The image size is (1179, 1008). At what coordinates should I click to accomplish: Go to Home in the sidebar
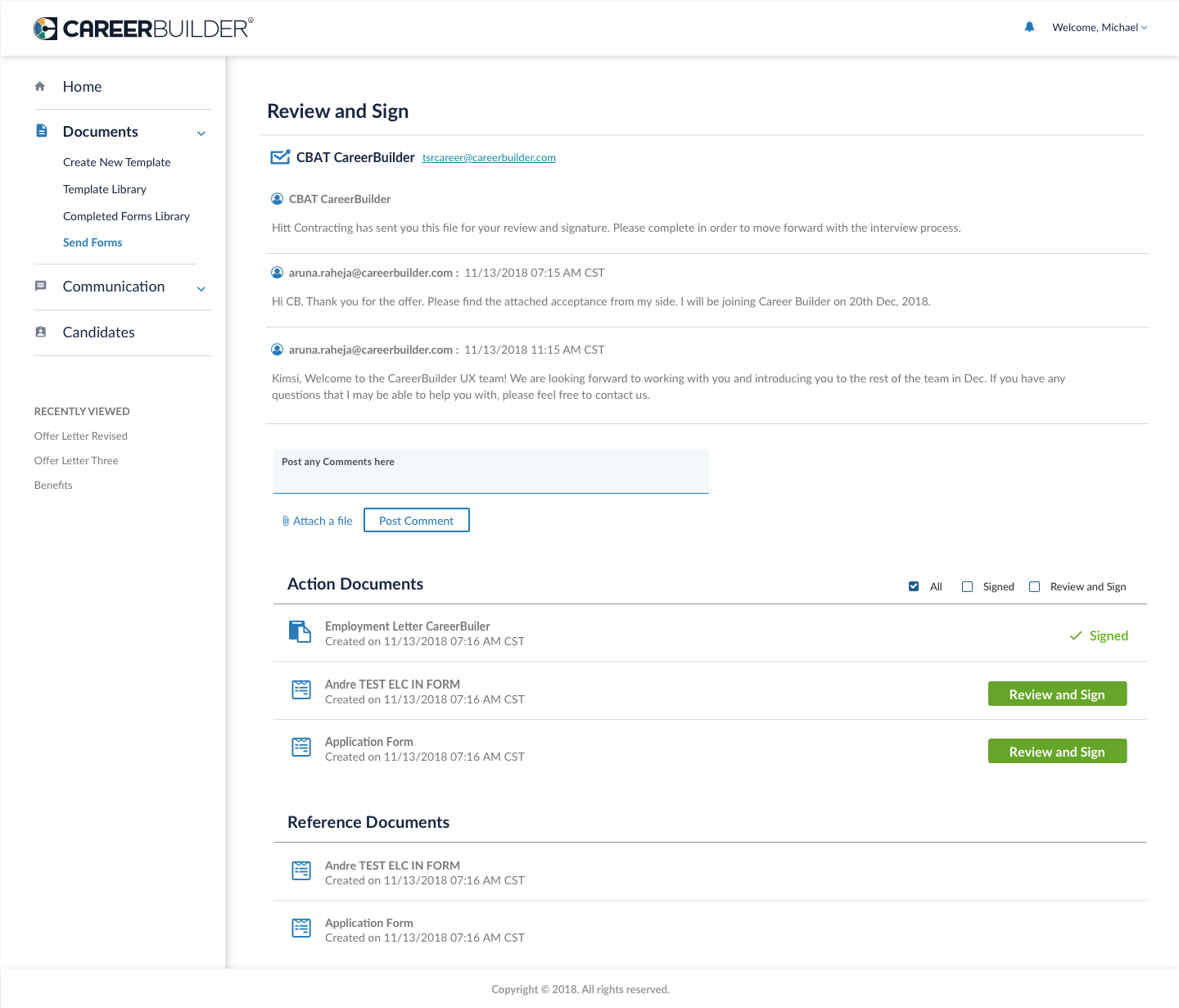click(x=82, y=86)
